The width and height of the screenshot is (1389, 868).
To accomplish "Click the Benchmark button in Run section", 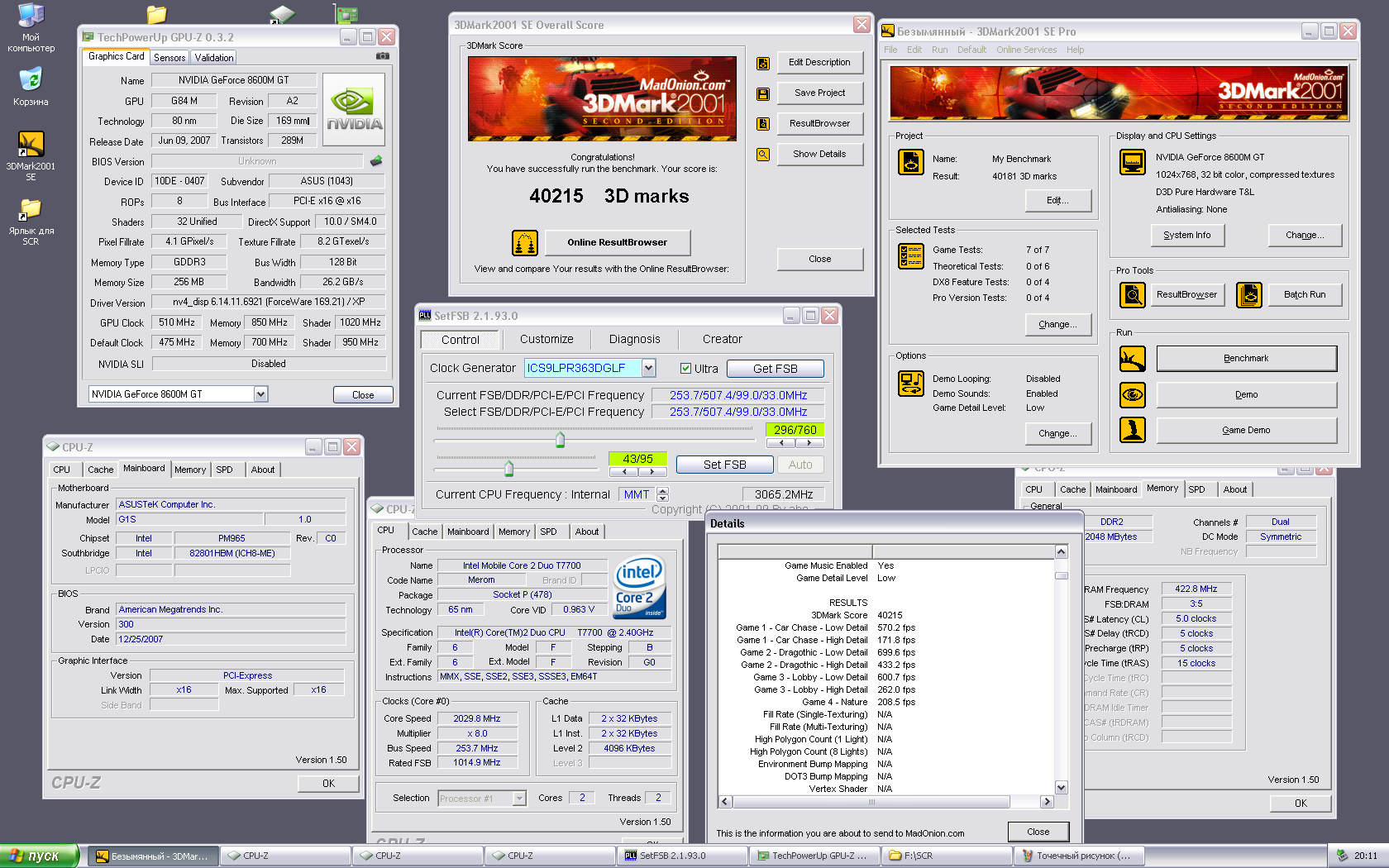I will click(1246, 359).
